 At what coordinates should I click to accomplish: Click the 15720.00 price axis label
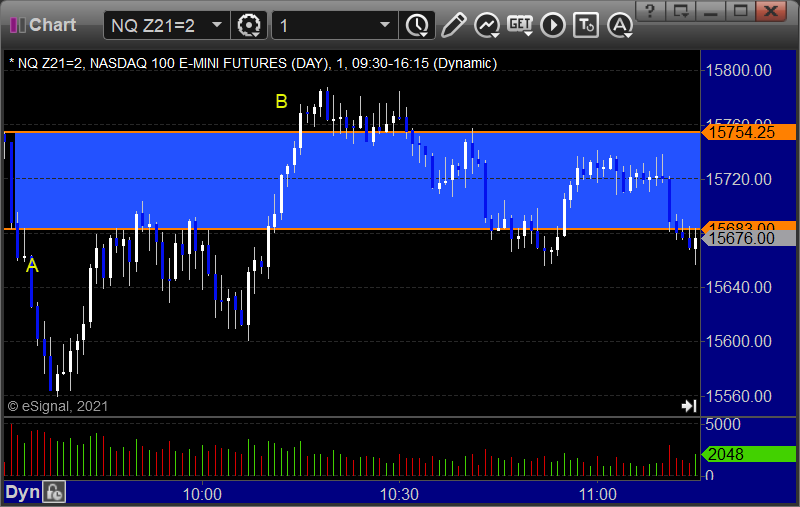click(738, 179)
